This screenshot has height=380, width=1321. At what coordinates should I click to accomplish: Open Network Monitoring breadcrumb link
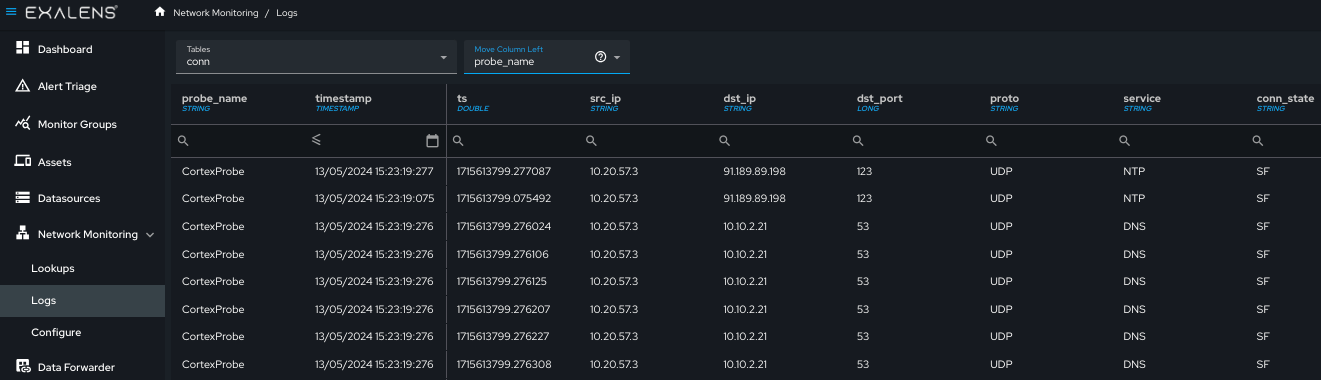point(215,13)
